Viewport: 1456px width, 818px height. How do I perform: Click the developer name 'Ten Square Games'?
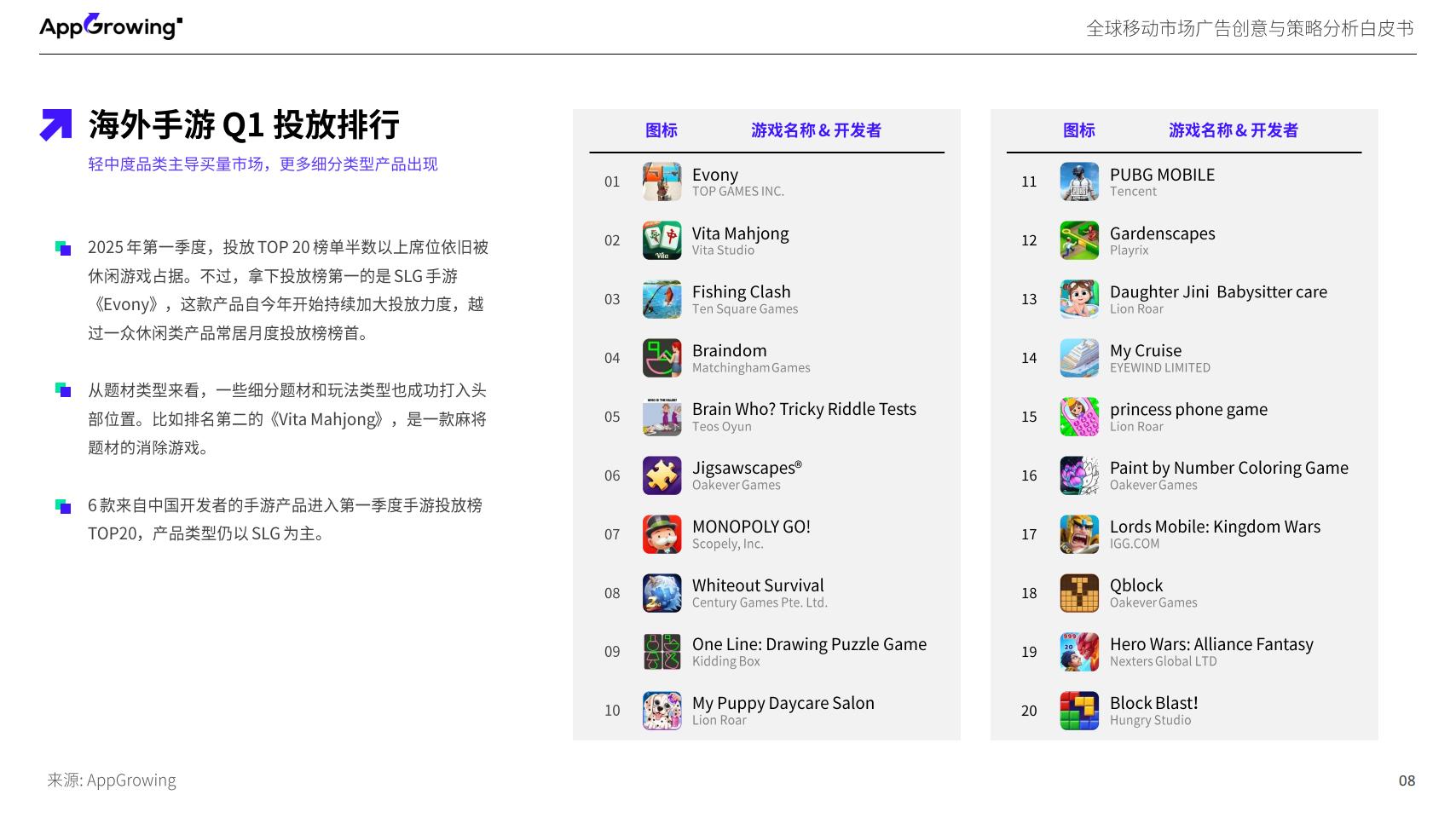tap(745, 309)
